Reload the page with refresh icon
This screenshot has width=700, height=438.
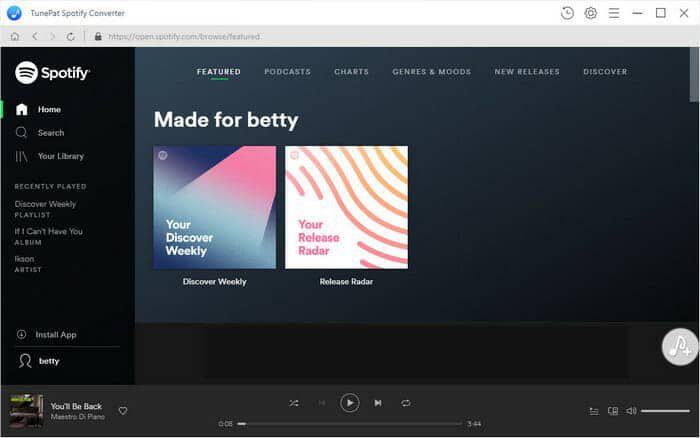(x=71, y=37)
